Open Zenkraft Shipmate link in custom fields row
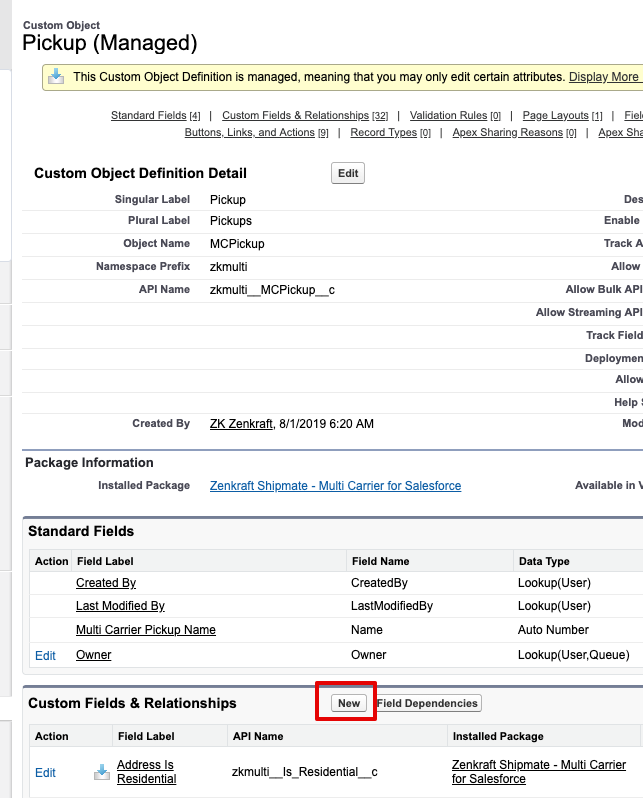This screenshot has width=643, height=798. tap(539, 772)
